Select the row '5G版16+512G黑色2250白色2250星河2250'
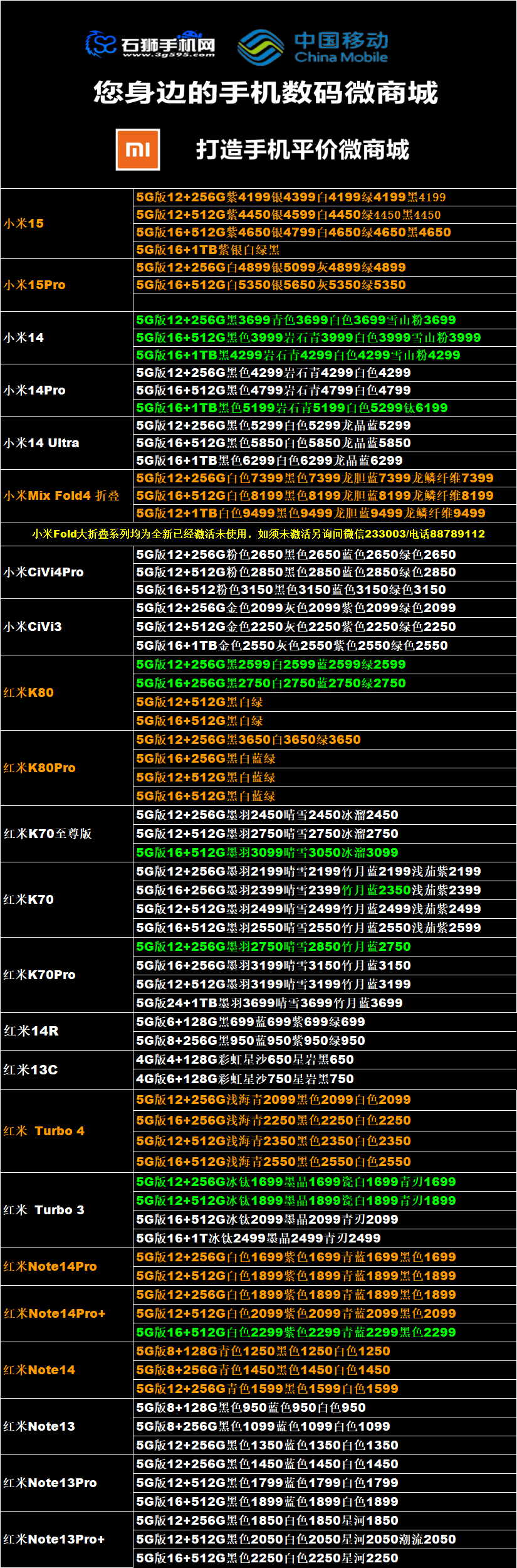 pyautogui.click(x=325, y=1558)
